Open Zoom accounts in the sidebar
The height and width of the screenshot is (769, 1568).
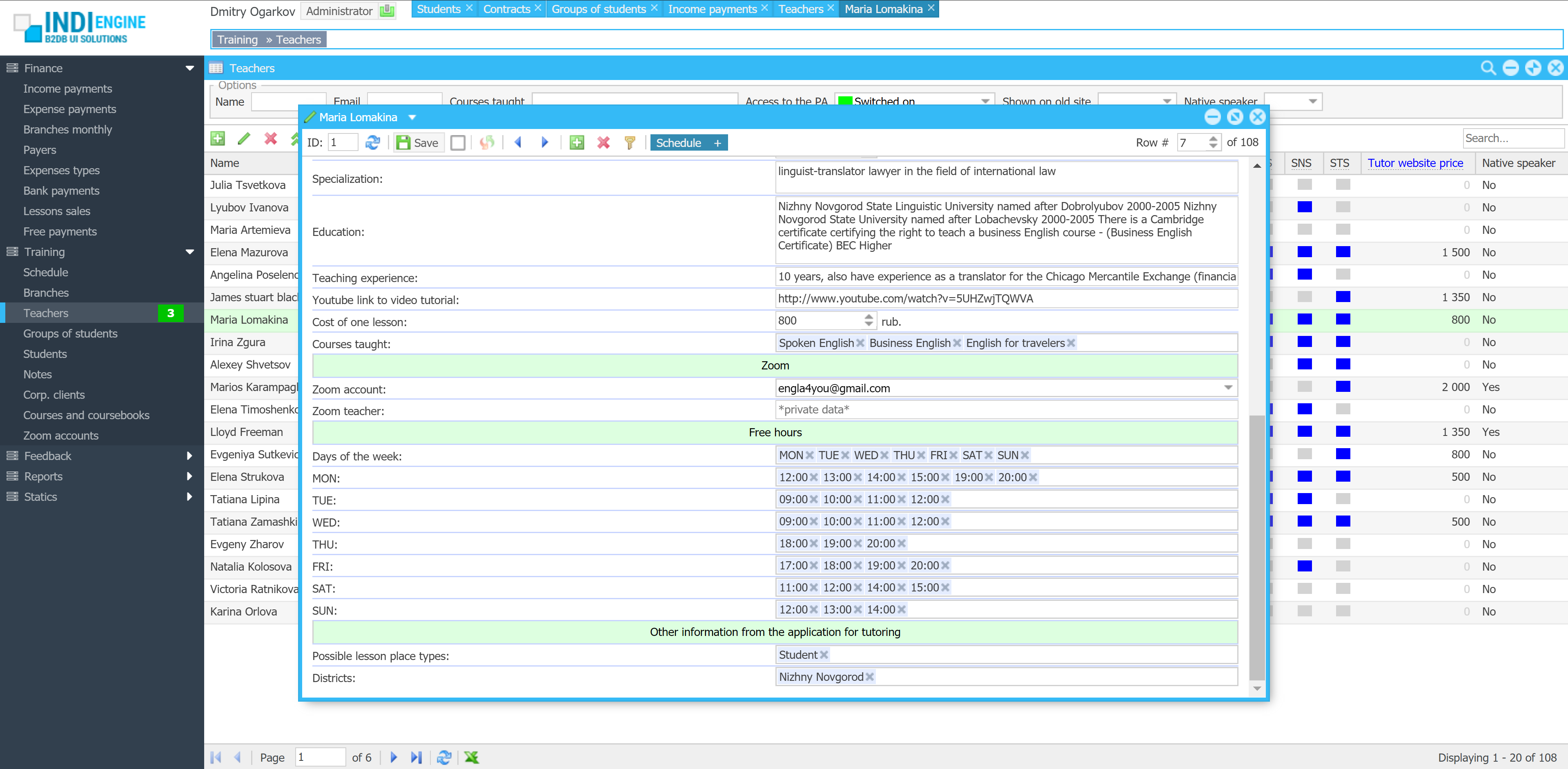[61, 436]
